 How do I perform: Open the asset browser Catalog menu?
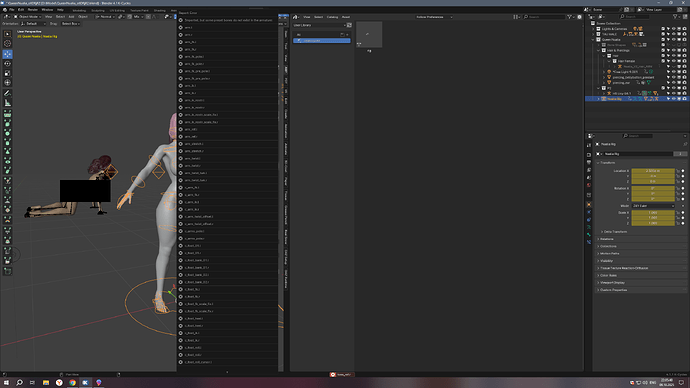[332, 17]
